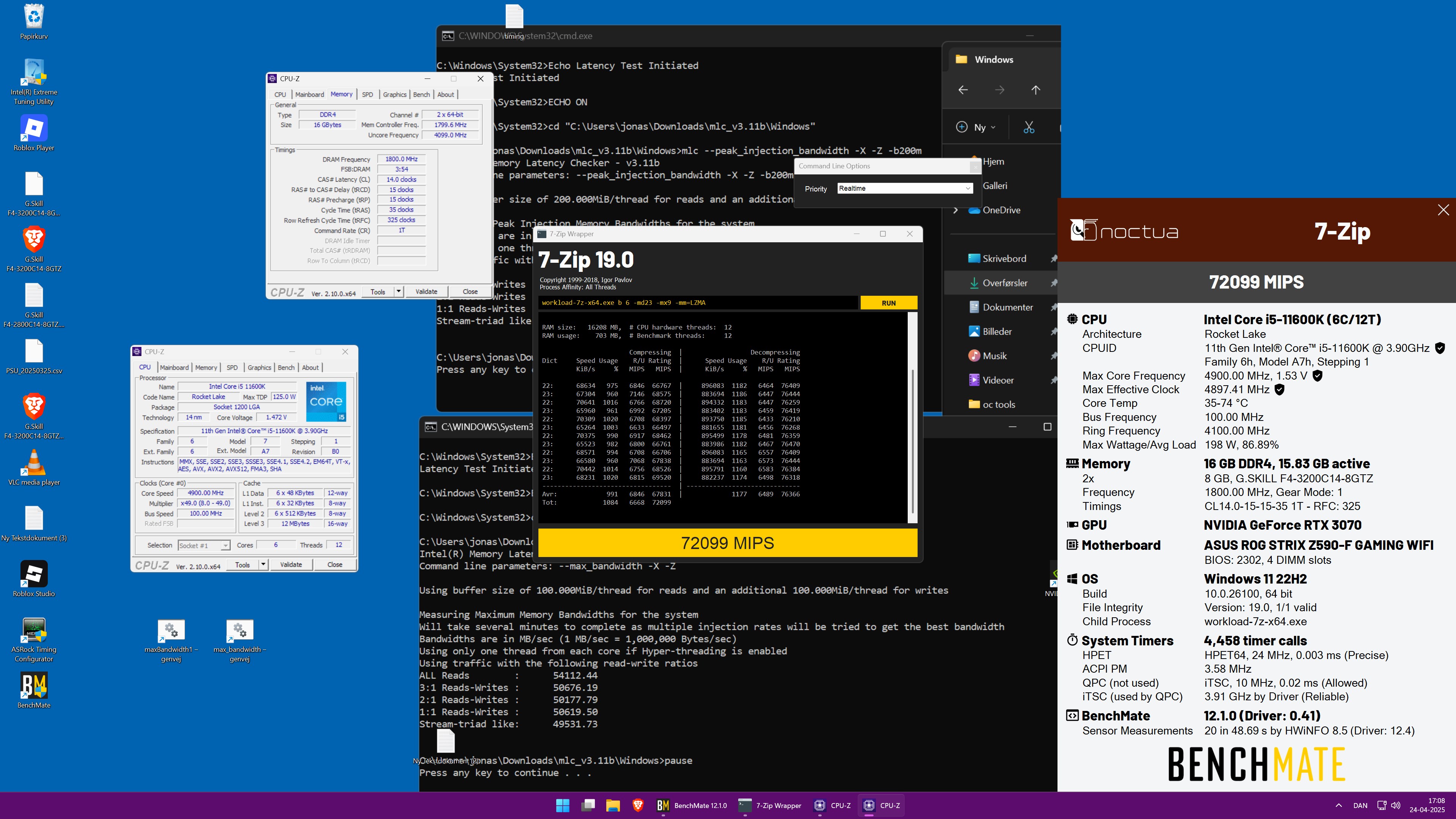
Task: Open Hjem in Explorer navigation pane
Action: (993, 162)
